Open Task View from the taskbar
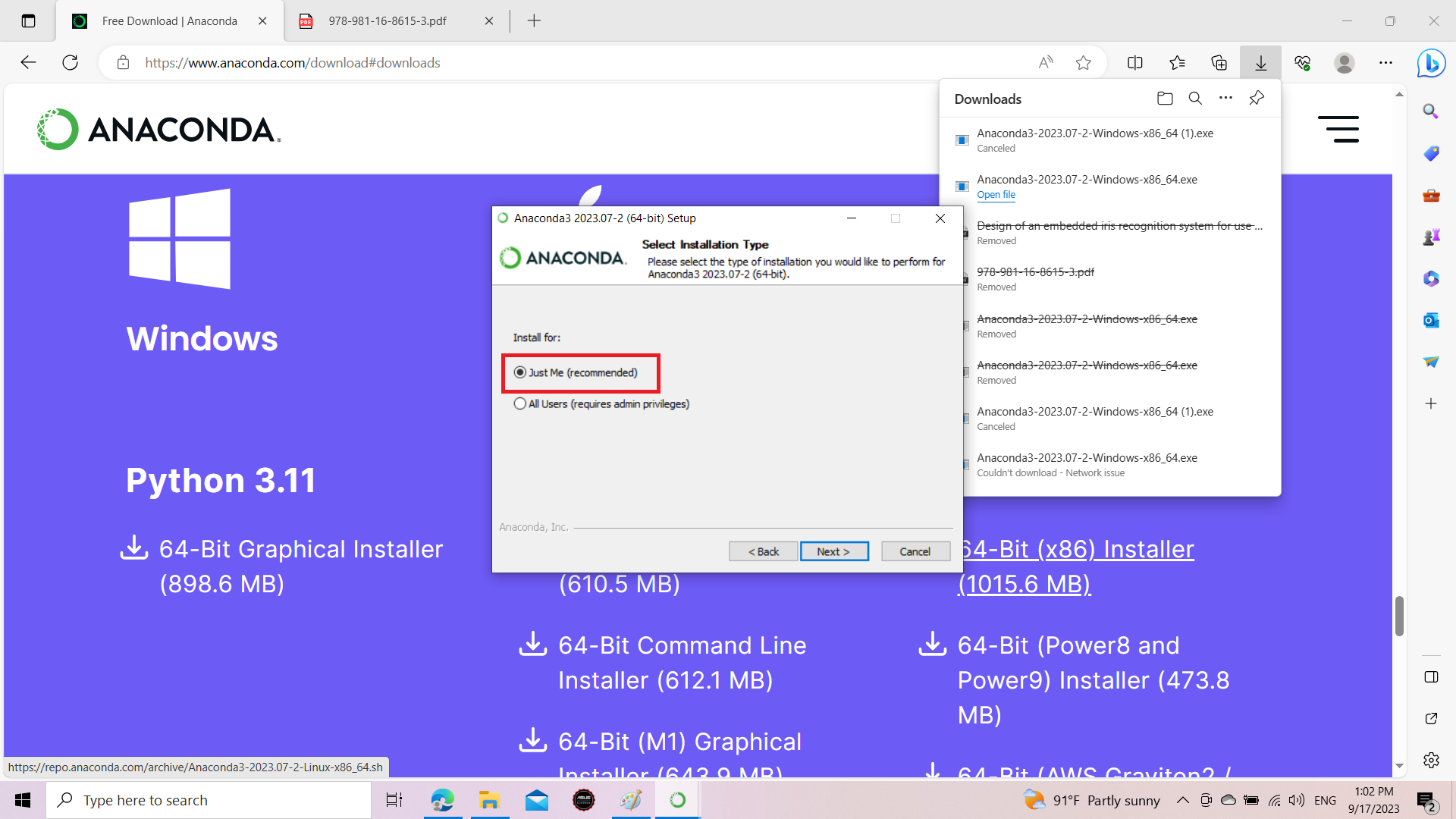 click(394, 800)
